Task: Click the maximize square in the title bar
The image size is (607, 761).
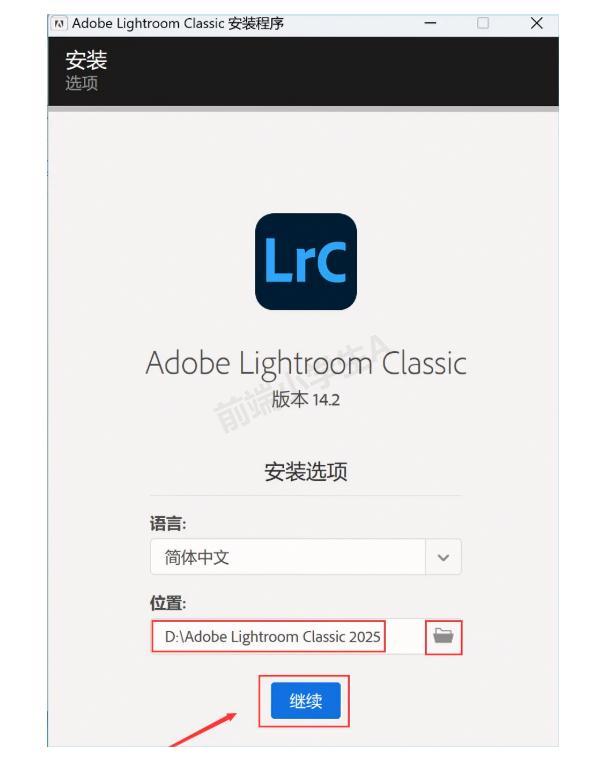Action: point(483,23)
